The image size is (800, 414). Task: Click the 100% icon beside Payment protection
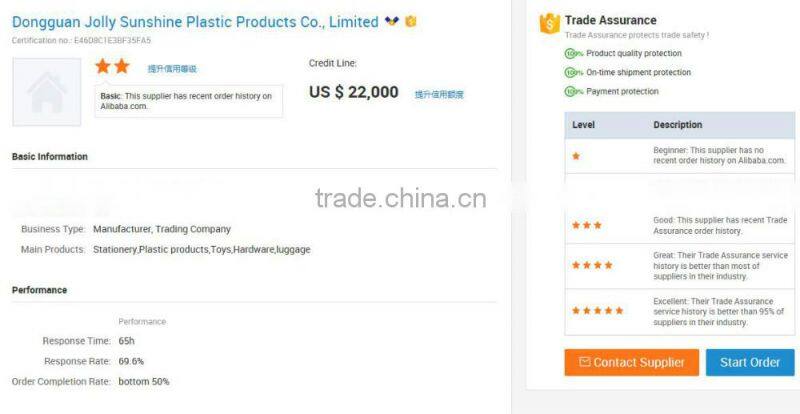click(573, 91)
